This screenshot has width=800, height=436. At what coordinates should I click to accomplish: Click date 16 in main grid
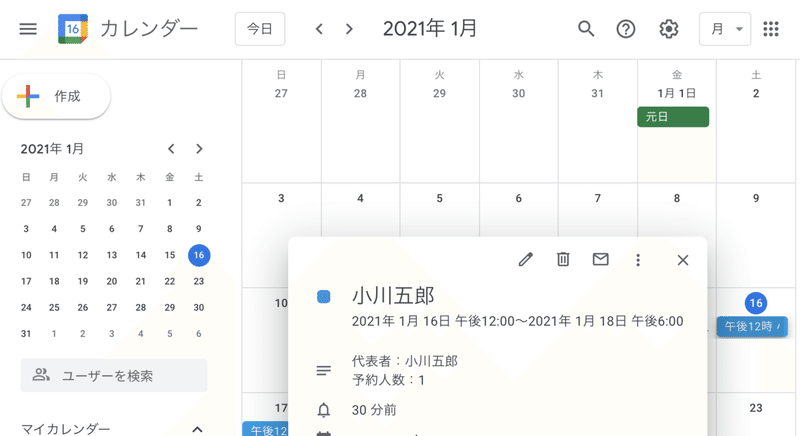click(x=756, y=303)
